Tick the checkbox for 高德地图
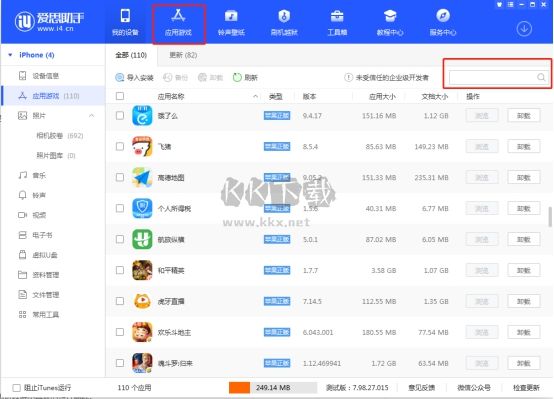 (x=120, y=177)
